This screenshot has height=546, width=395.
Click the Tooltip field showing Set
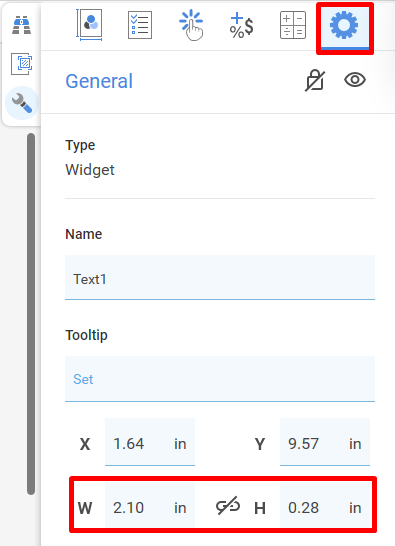point(220,379)
